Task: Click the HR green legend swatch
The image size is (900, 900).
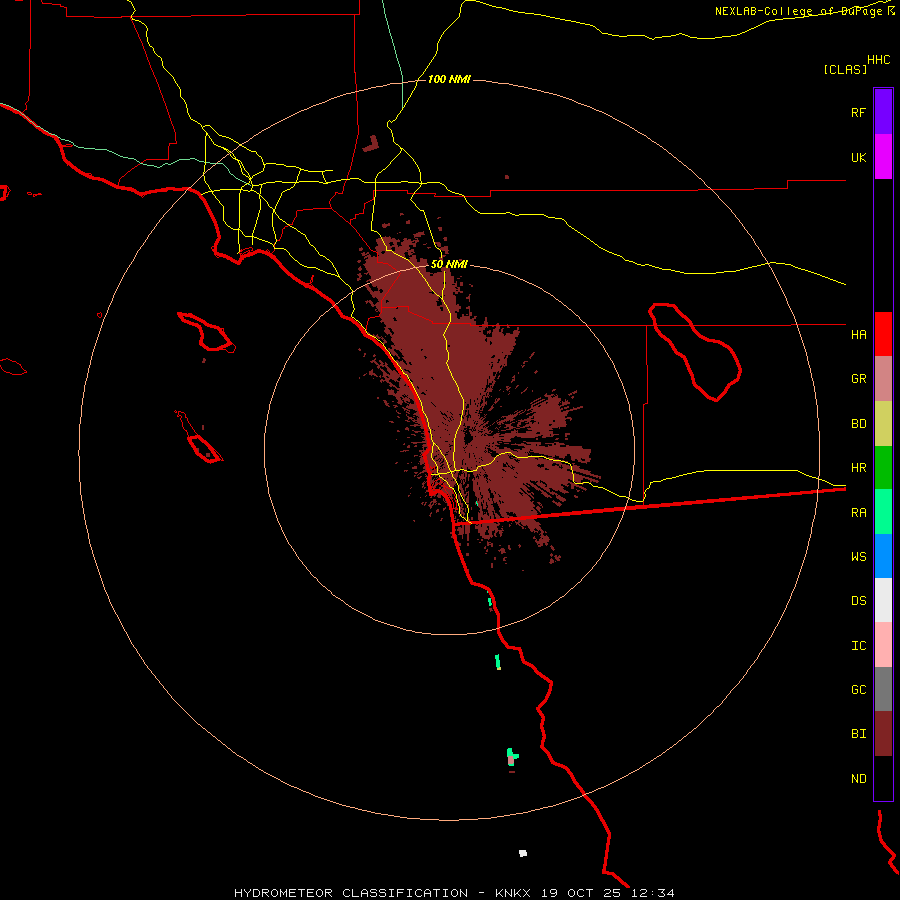Action: [883, 467]
